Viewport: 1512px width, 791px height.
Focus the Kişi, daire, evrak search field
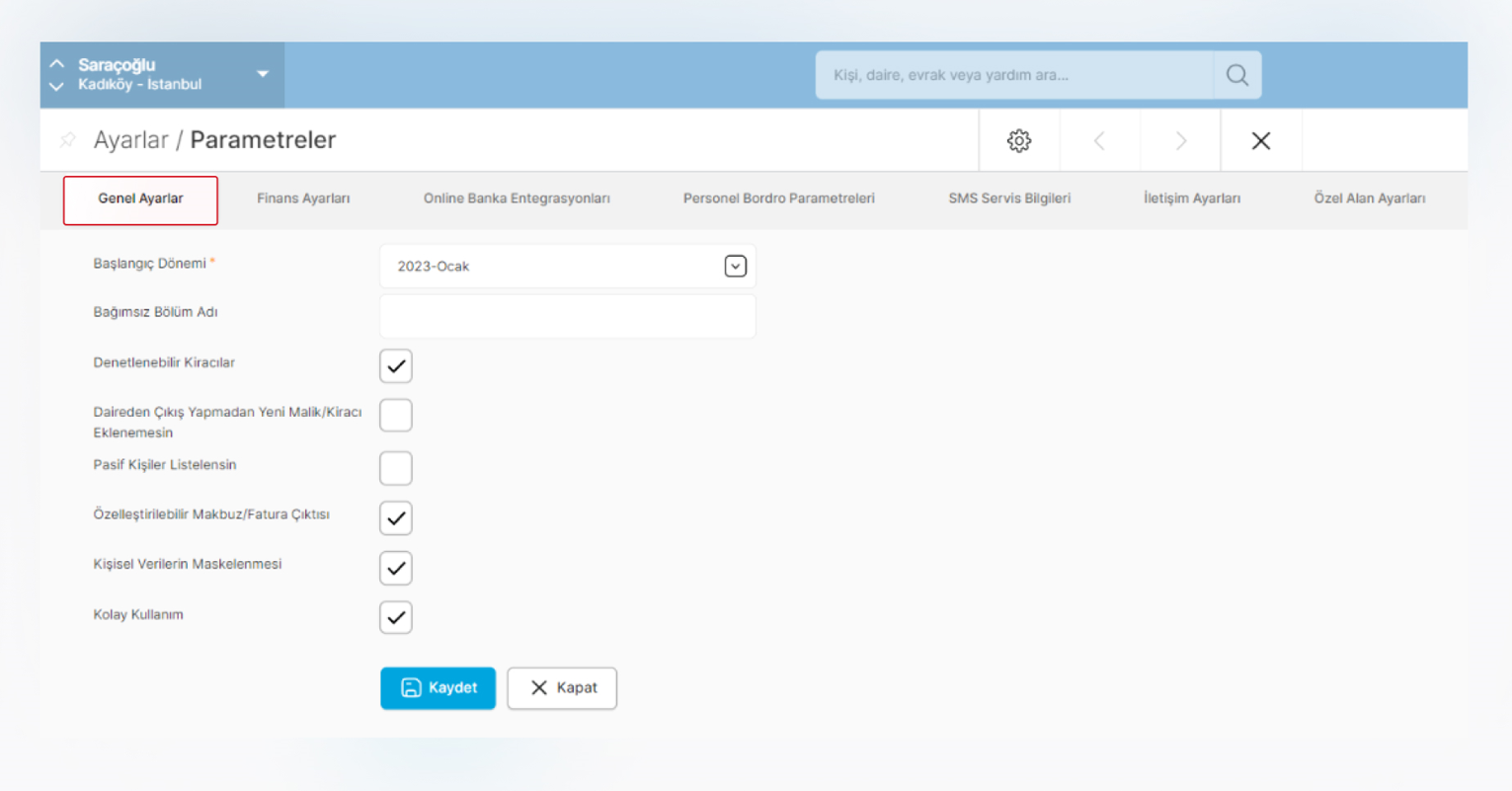tap(1014, 75)
